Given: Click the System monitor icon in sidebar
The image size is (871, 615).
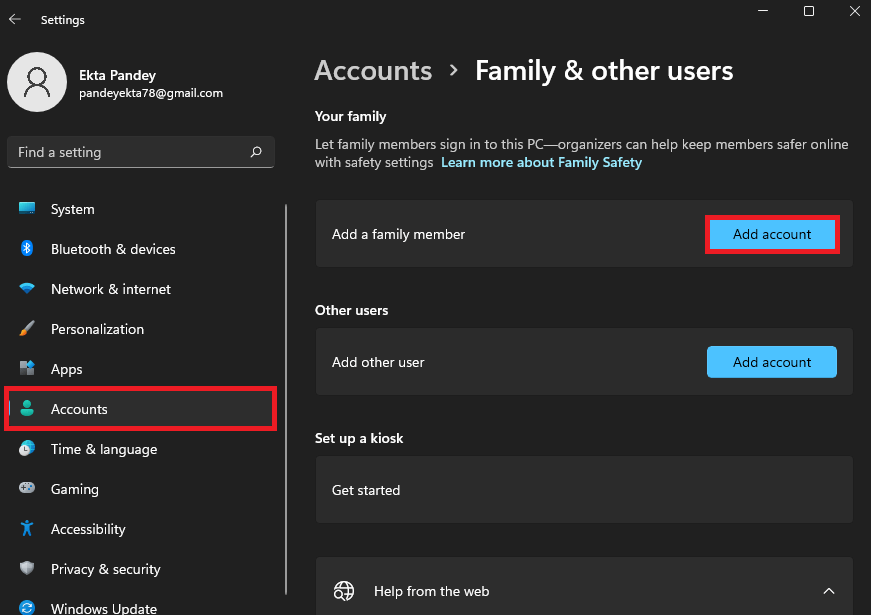Looking at the screenshot, I should (x=27, y=209).
